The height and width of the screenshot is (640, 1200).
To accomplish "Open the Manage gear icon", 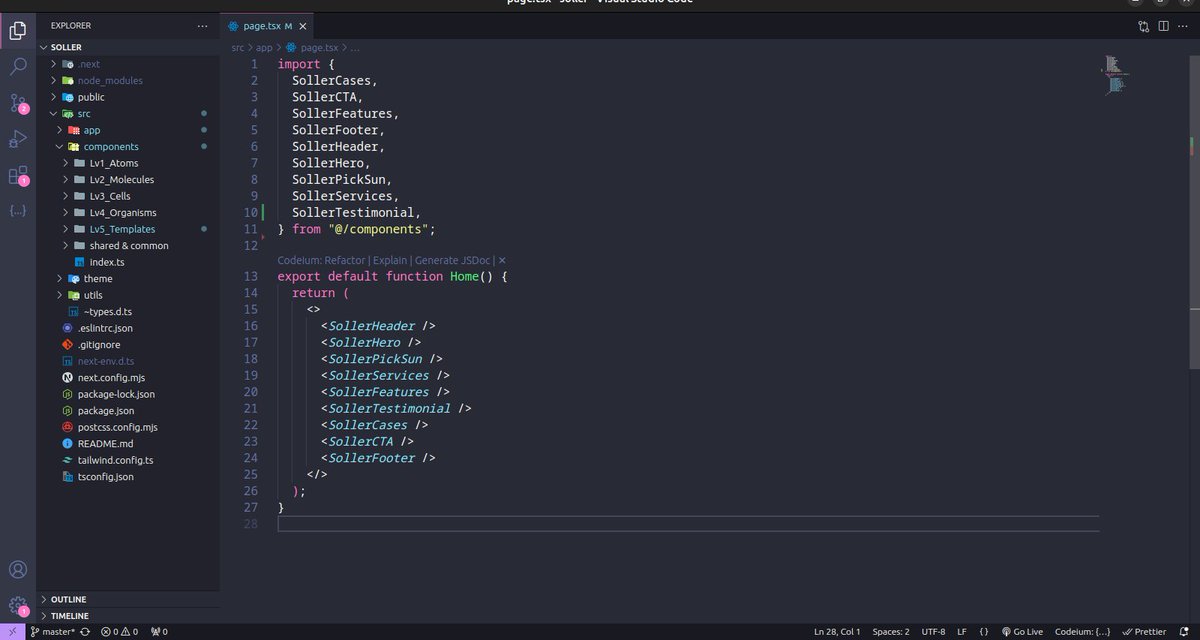I will click(x=18, y=606).
